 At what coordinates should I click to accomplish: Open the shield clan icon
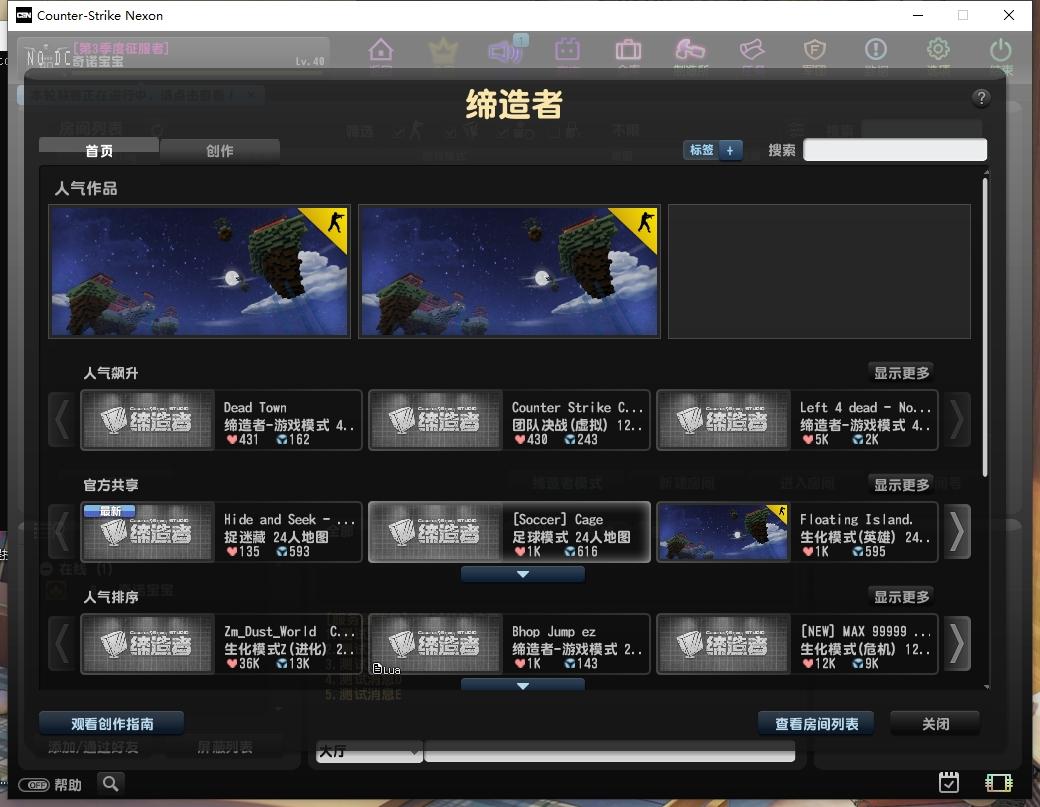(814, 50)
